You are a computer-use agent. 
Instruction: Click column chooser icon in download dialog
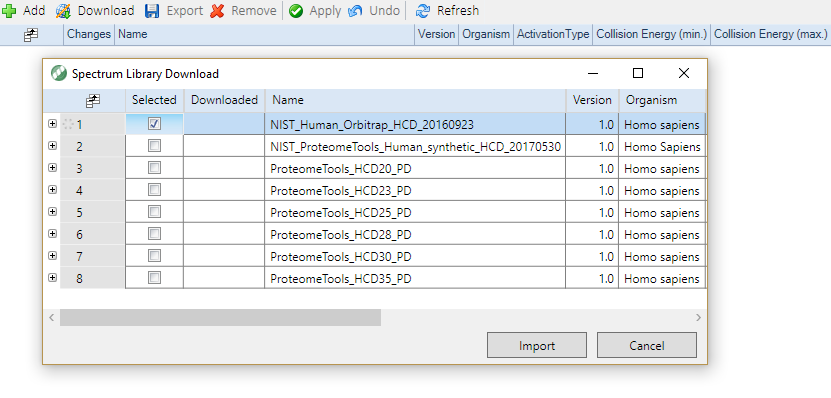coord(93,101)
